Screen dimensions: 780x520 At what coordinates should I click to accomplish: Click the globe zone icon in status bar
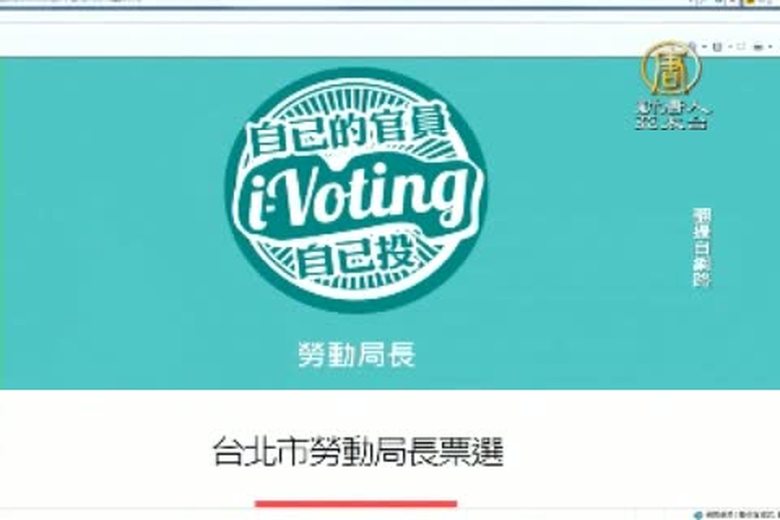[698, 516]
